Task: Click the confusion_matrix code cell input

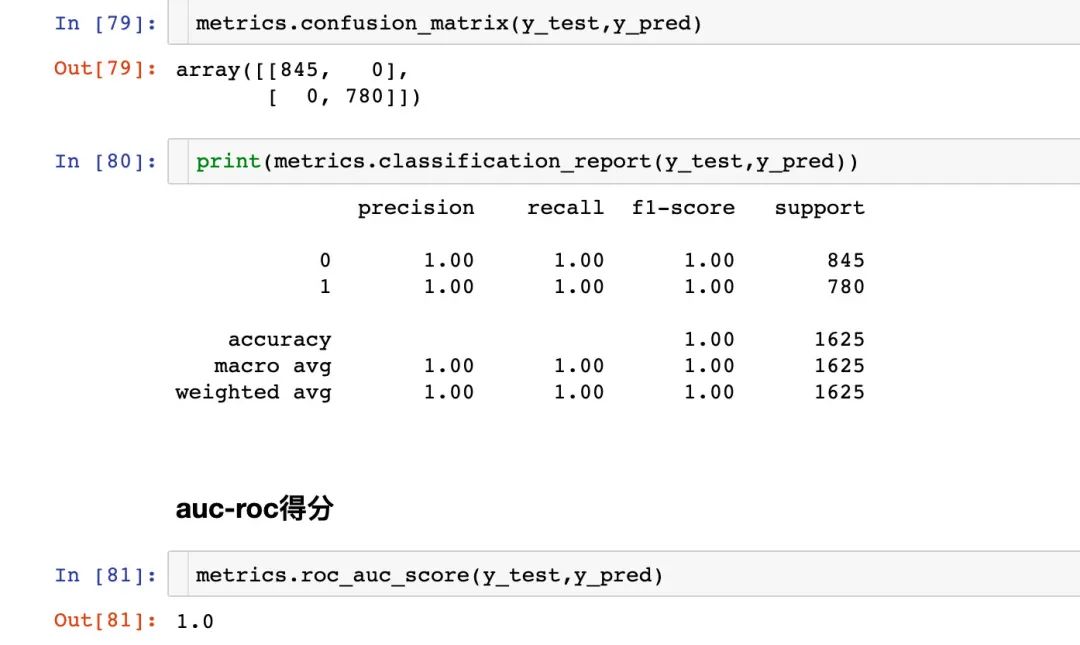Action: pos(624,23)
